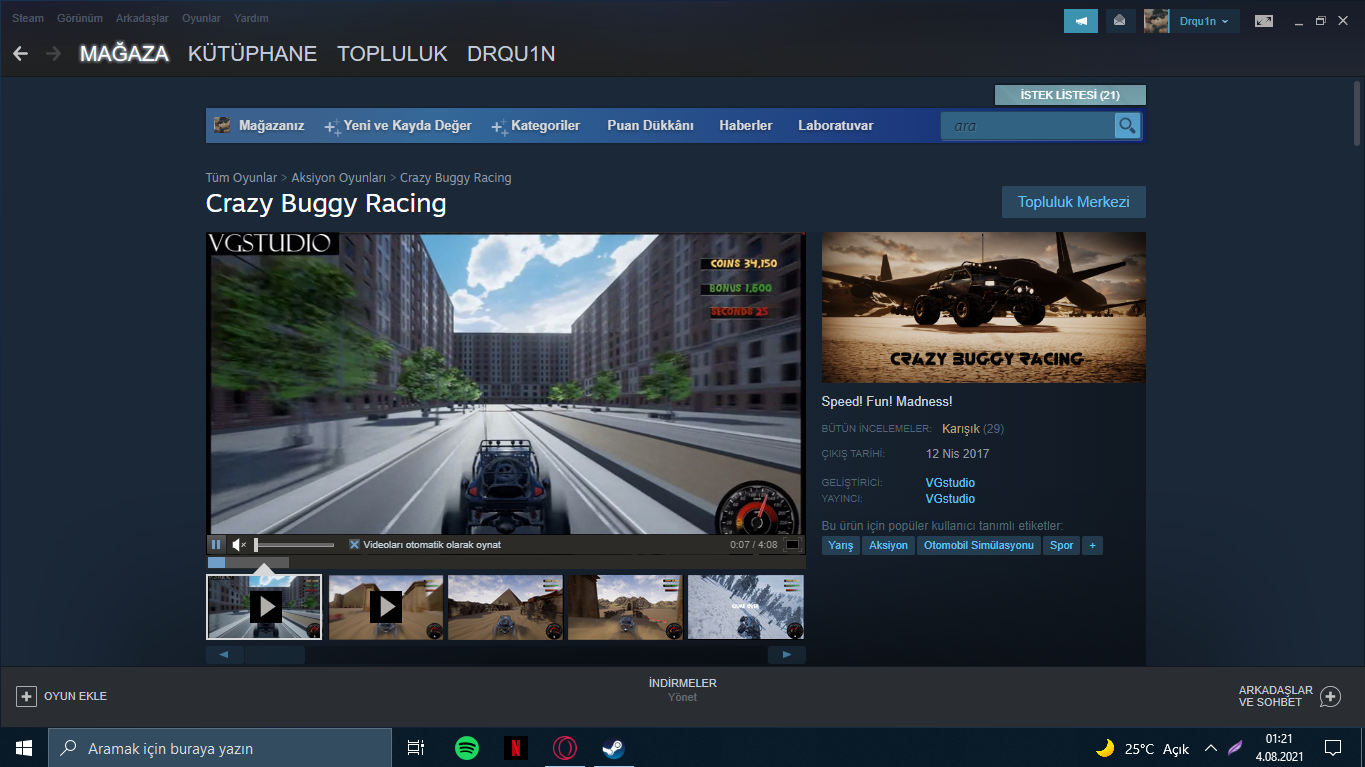
Task: Open developer VGstudio link
Action: click(950, 483)
